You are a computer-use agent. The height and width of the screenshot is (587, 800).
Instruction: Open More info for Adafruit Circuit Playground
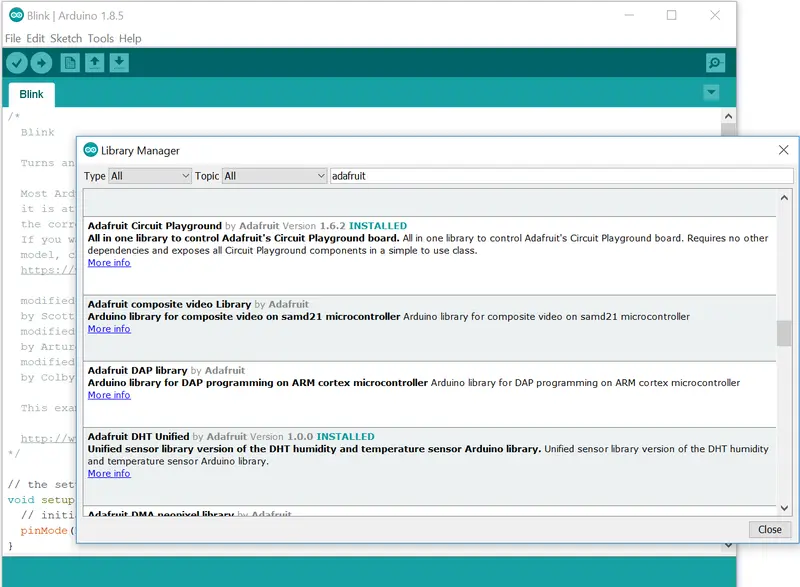tap(109, 263)
